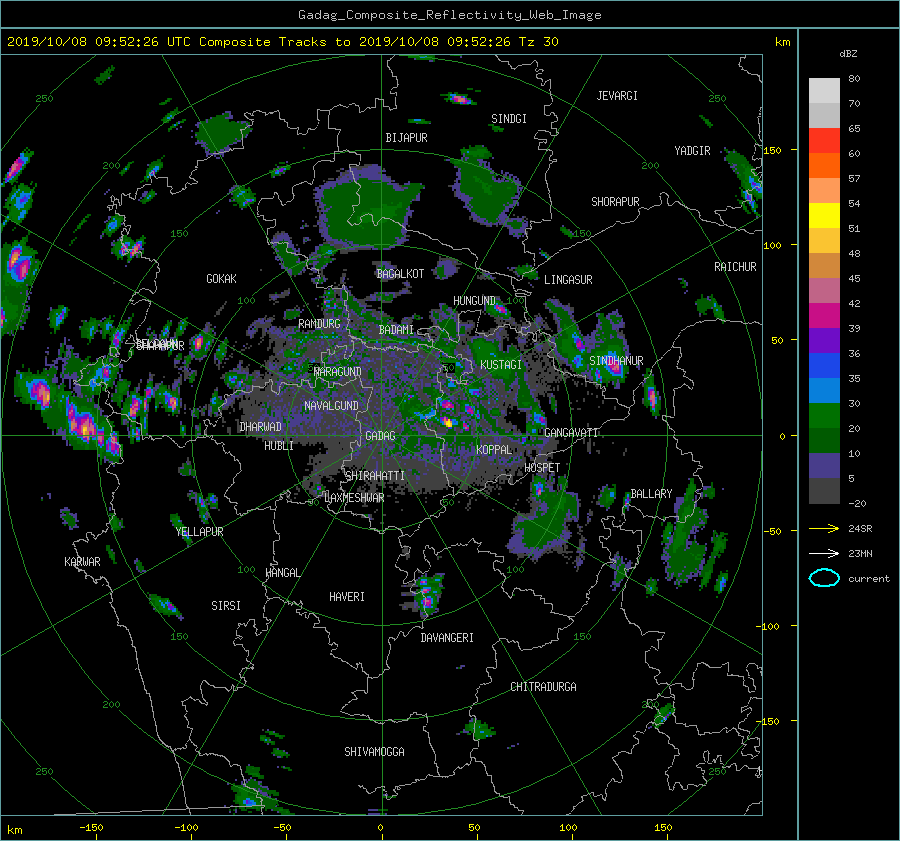The image size is (900, 841).
Task: Select the magenta 42 dBZ color swatch
Action: 824,316
